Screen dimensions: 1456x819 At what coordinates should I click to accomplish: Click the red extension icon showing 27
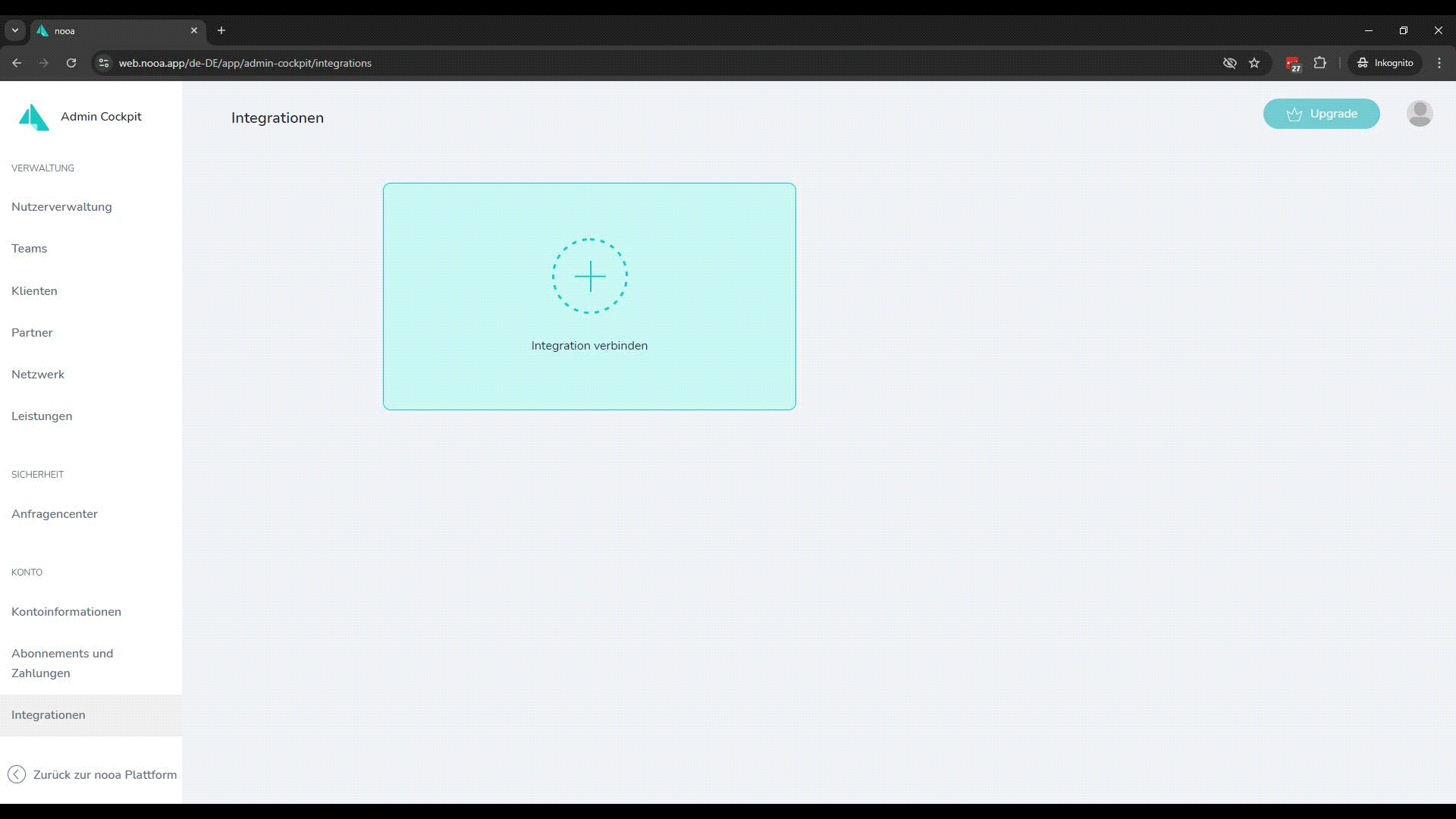[x=1293, y=63]
